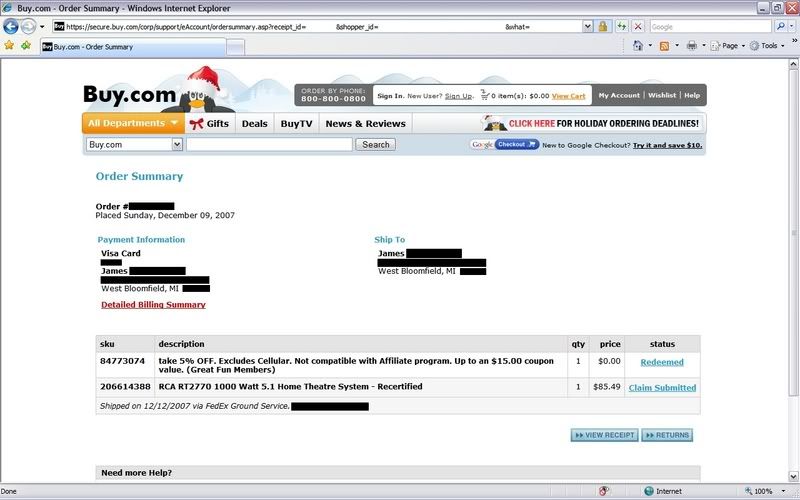Open the Tools menu in command bar

coord(767,46)
